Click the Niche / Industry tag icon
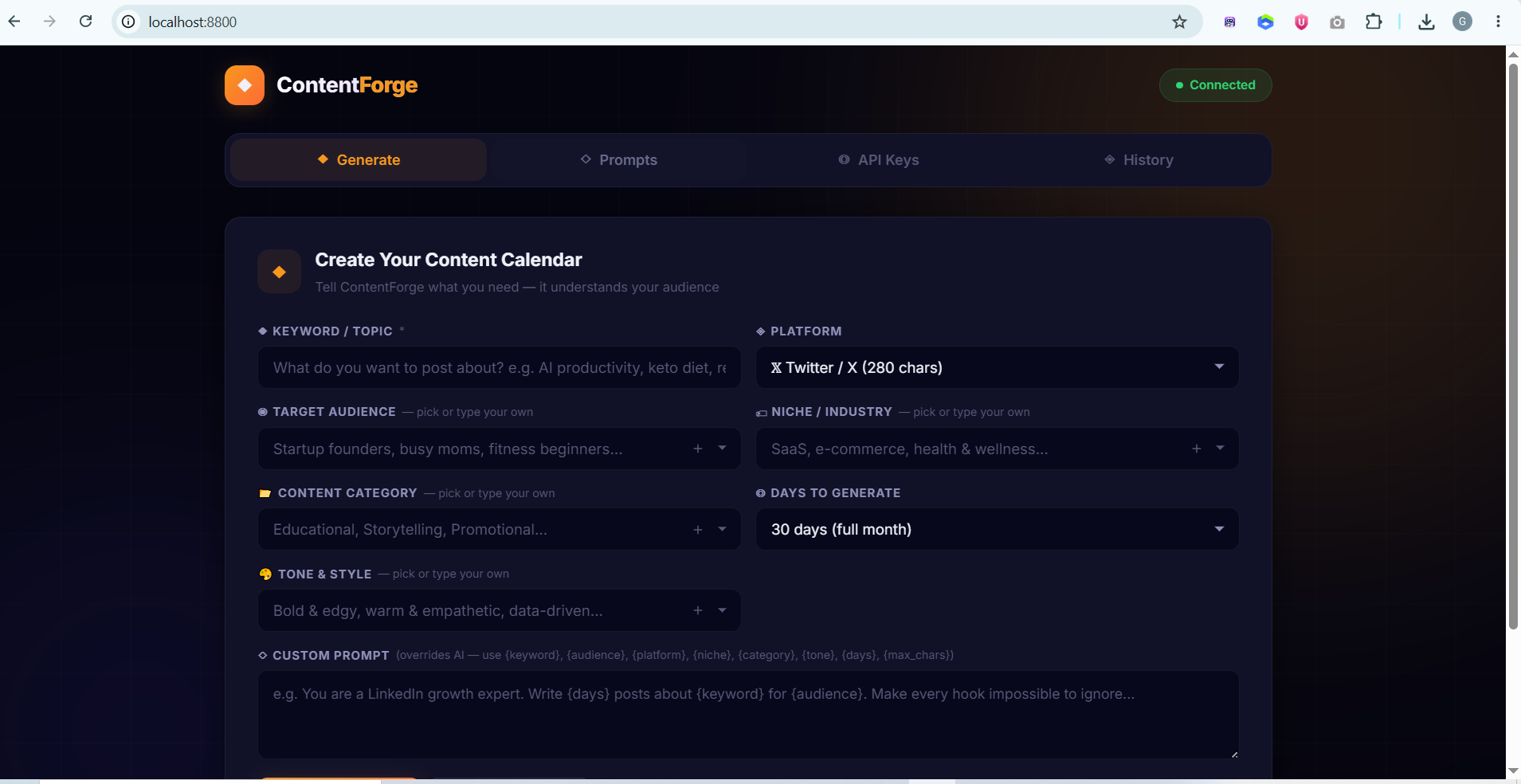 (762, 413)
